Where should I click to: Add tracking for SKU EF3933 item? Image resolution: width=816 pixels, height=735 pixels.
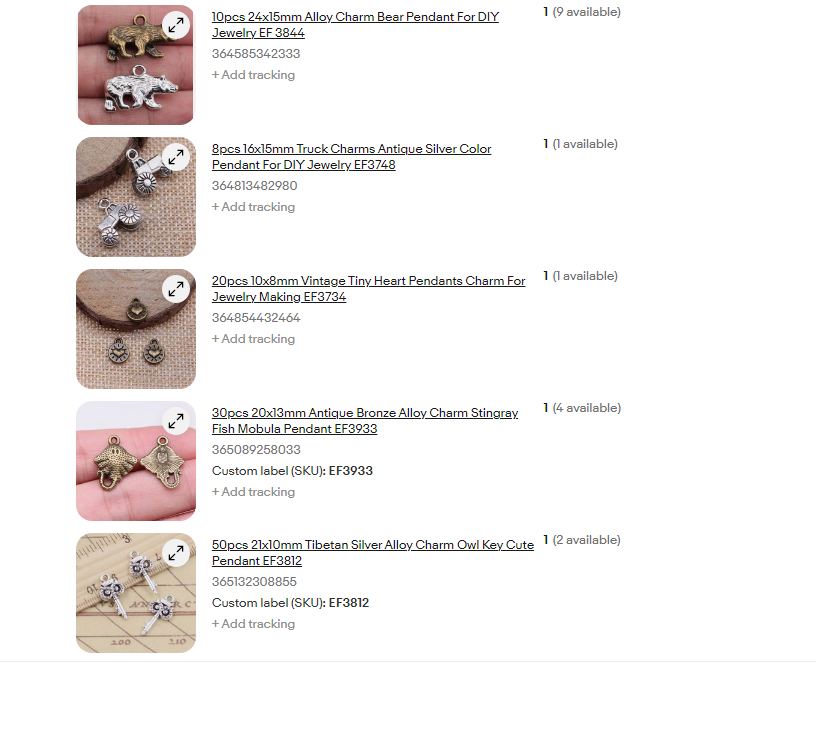253,492
